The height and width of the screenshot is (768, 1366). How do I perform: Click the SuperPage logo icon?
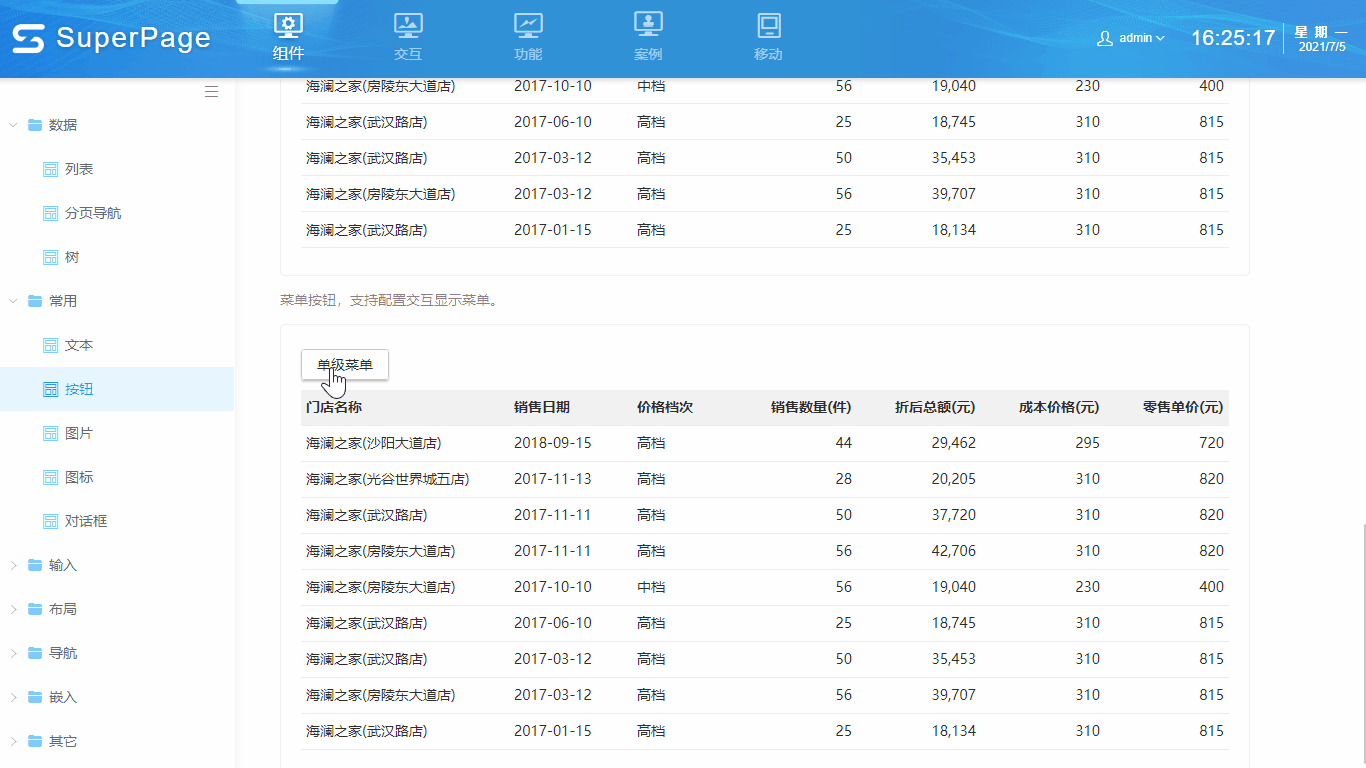point(29,39)
